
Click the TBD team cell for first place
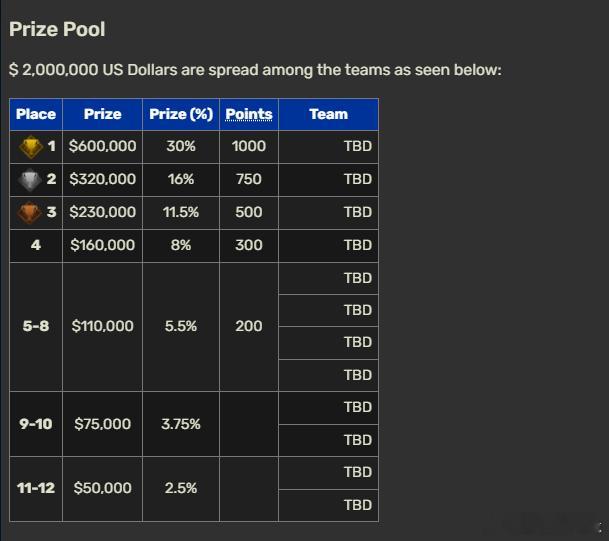tap(329, 146)
